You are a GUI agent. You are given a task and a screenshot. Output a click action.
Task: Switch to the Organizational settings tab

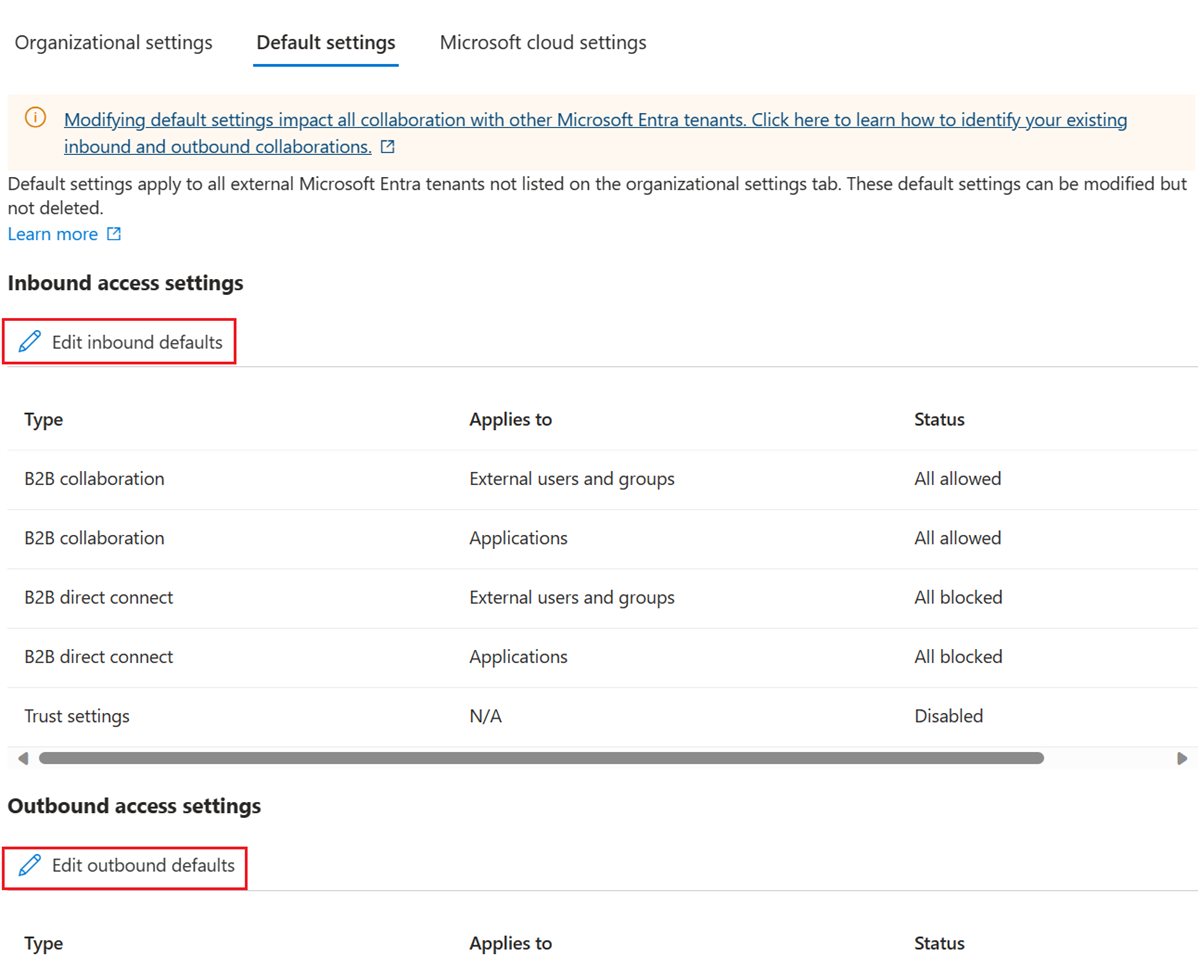pyautogui.click(x=113, y=42)
